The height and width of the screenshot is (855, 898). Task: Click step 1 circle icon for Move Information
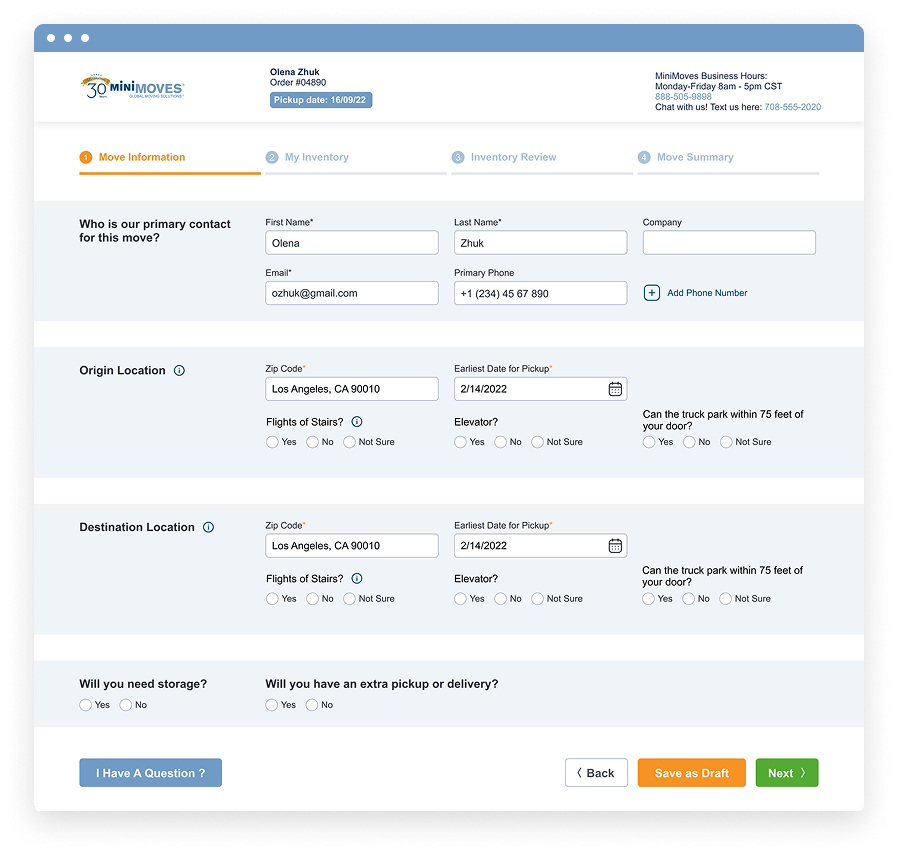[86, 157]
